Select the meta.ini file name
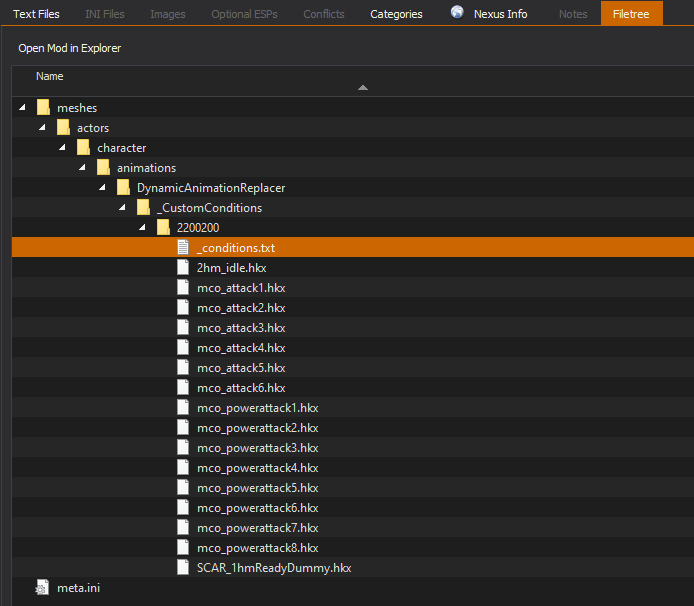Screen dimensions: 694x606 pyautogui.click(x=78, y=588)
